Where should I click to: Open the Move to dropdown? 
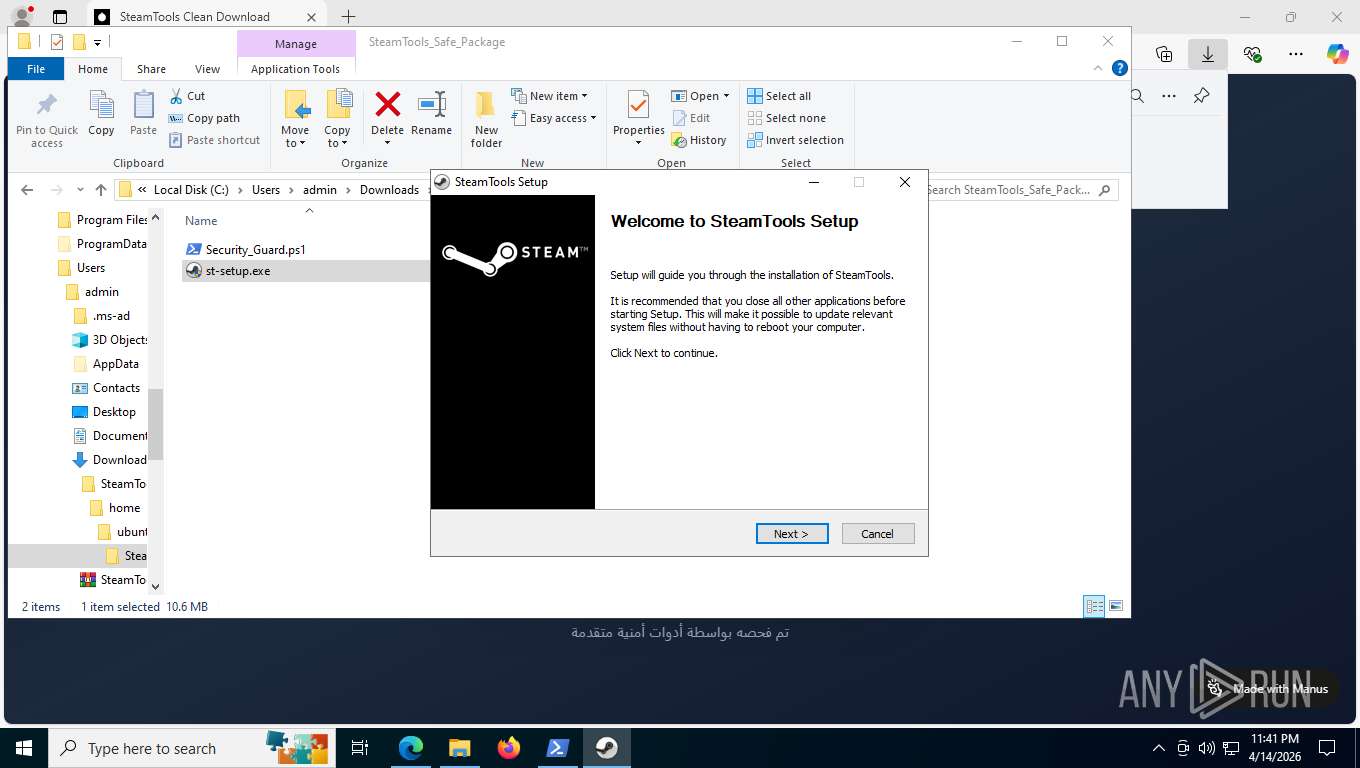(295, 118)
